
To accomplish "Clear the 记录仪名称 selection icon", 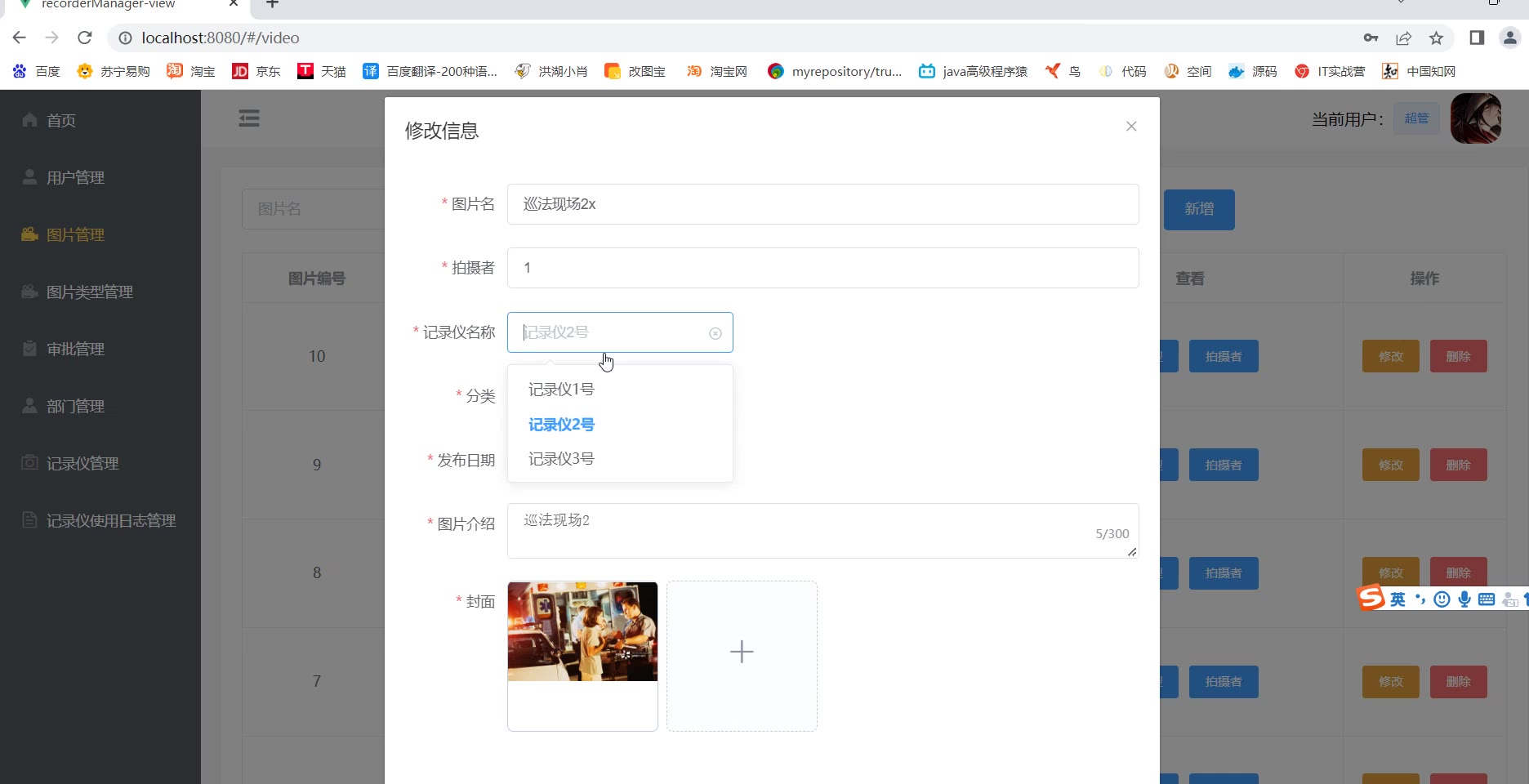I will [715, 333].
